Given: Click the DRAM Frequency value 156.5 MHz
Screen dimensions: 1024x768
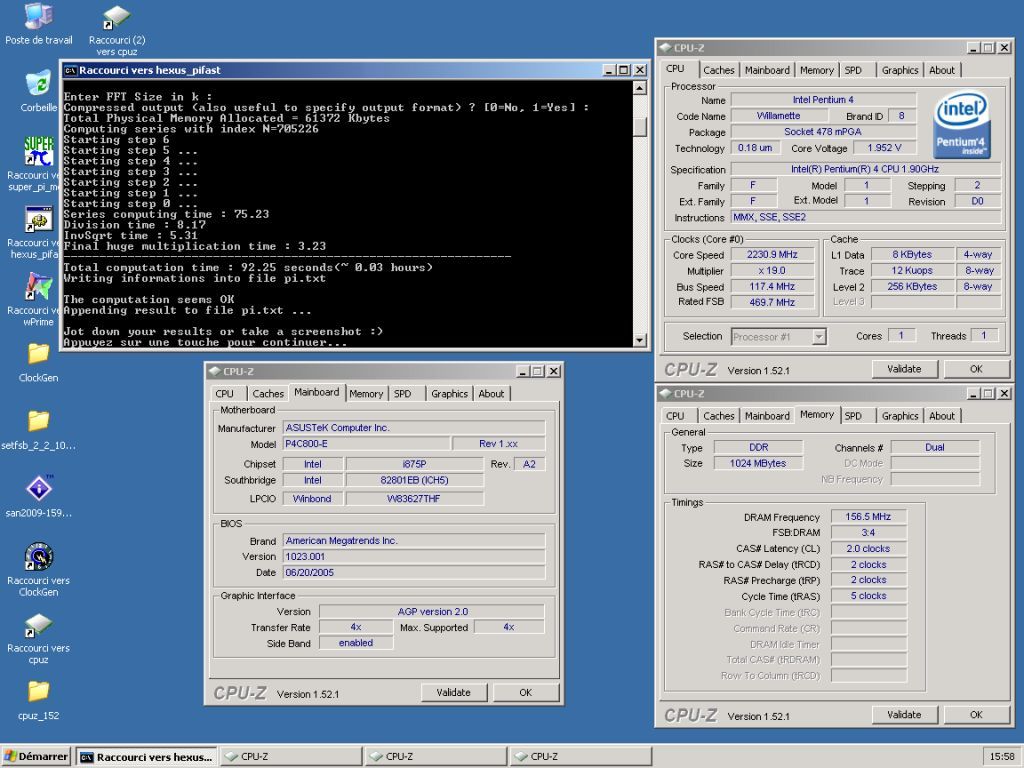Looking at the screenshot, I should [869, 517].
